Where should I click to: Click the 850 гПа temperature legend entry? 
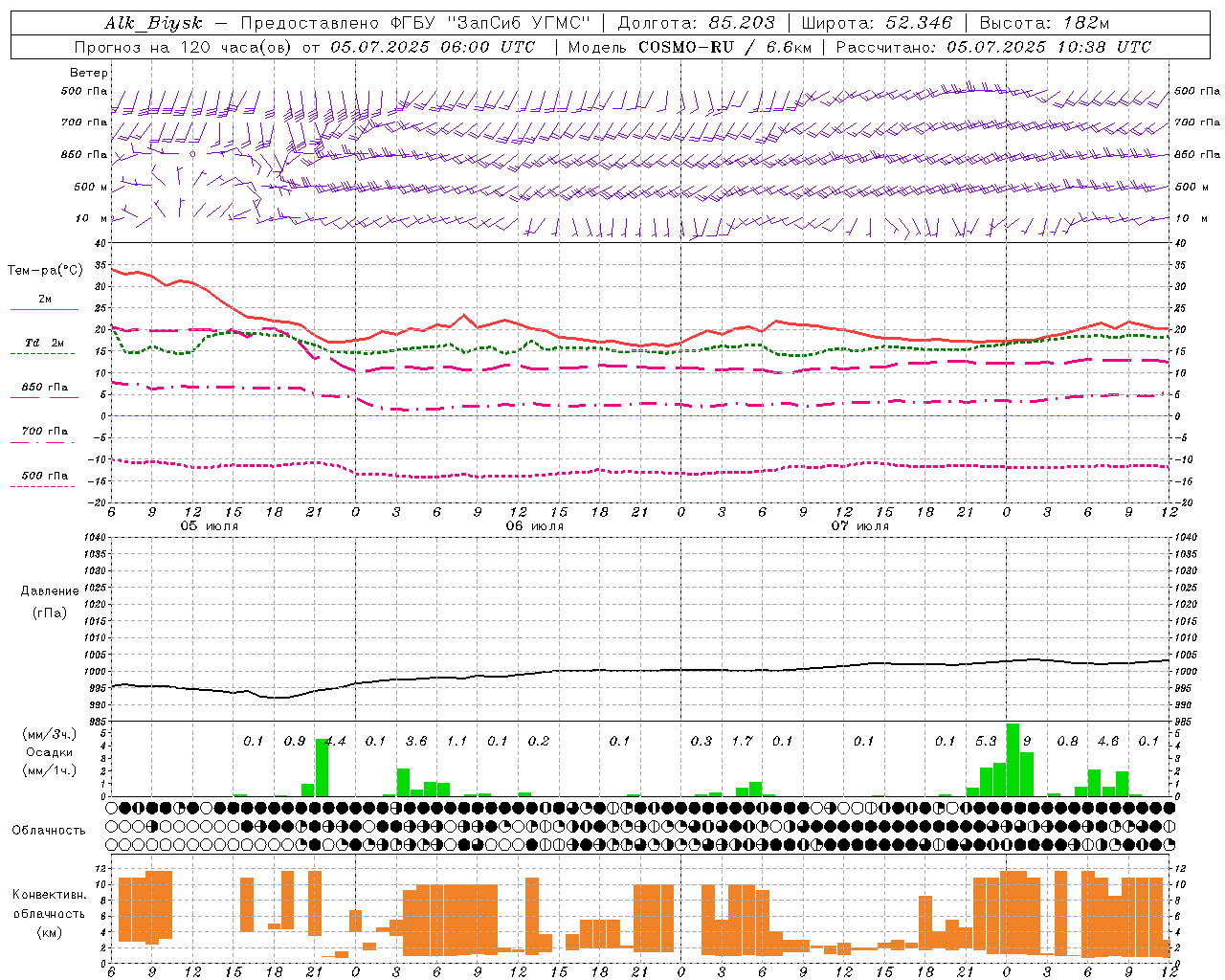pyautogui.click(x=44, y=387)
